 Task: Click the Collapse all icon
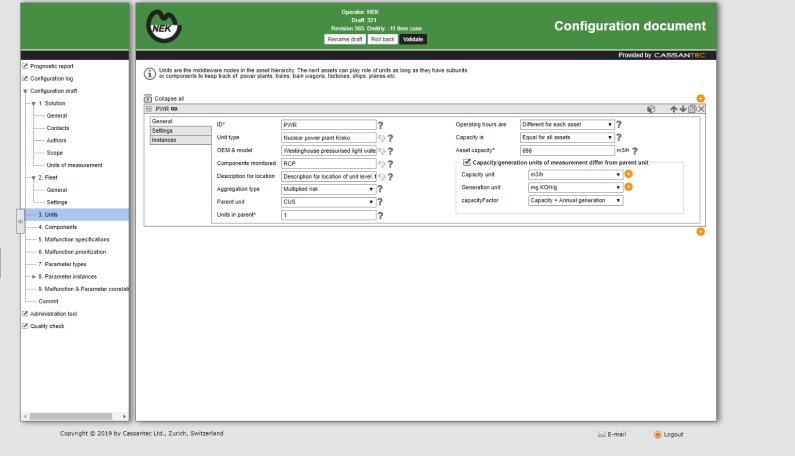coord(148,98)
